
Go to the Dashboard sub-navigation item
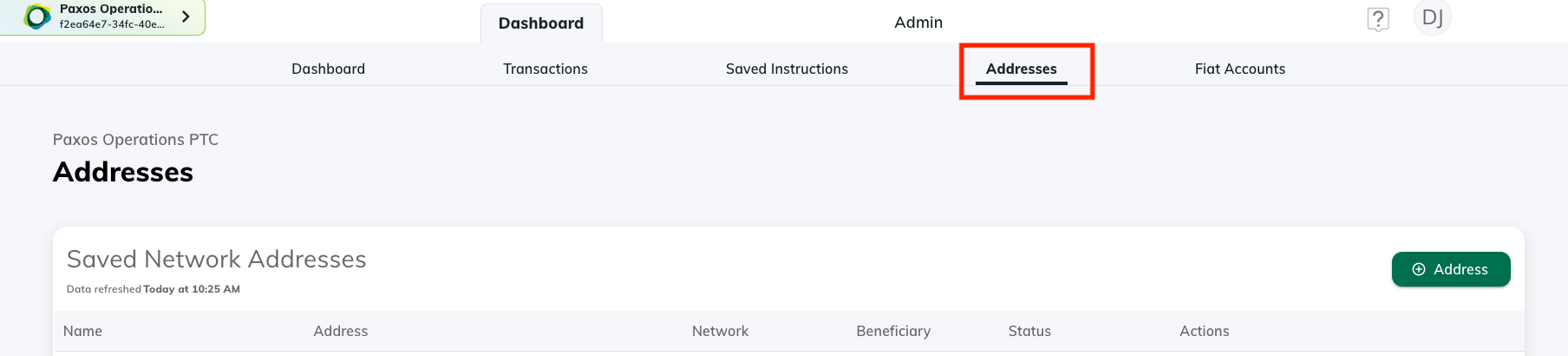click(328, 69)
